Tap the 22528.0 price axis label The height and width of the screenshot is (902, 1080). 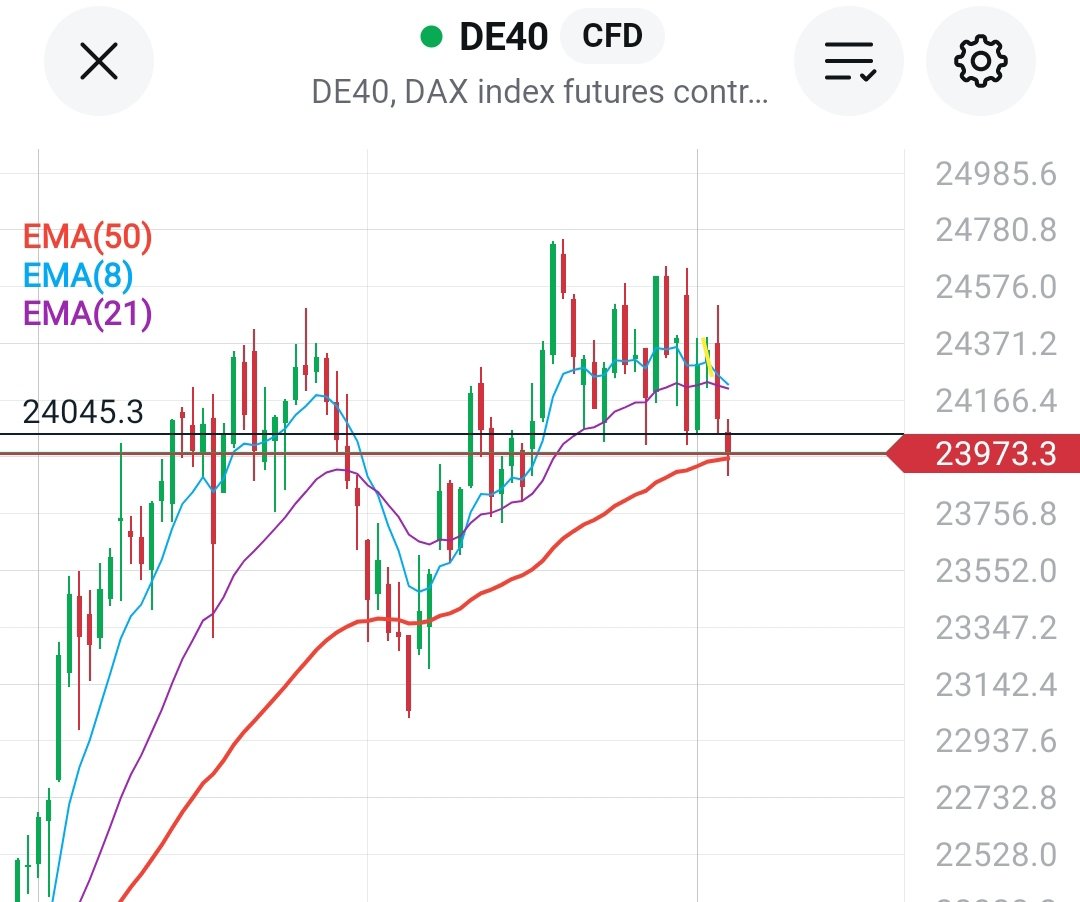pos(995,854)
